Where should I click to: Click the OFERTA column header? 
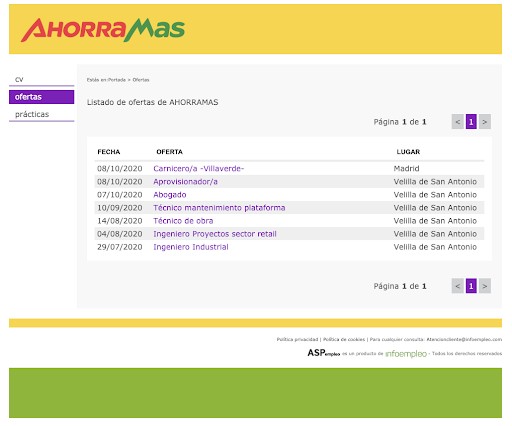tap(169, 152)
